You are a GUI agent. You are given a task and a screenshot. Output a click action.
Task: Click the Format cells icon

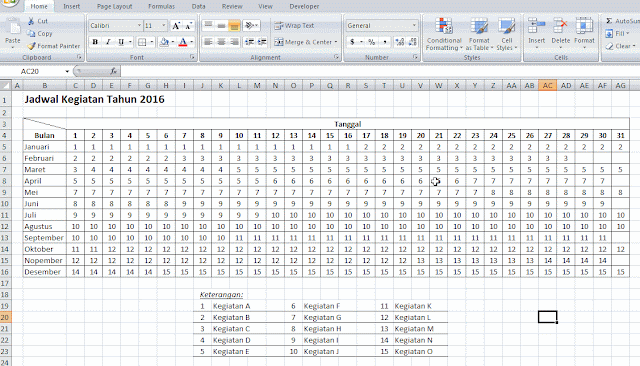pyautogui.click(x=584, y=26)
